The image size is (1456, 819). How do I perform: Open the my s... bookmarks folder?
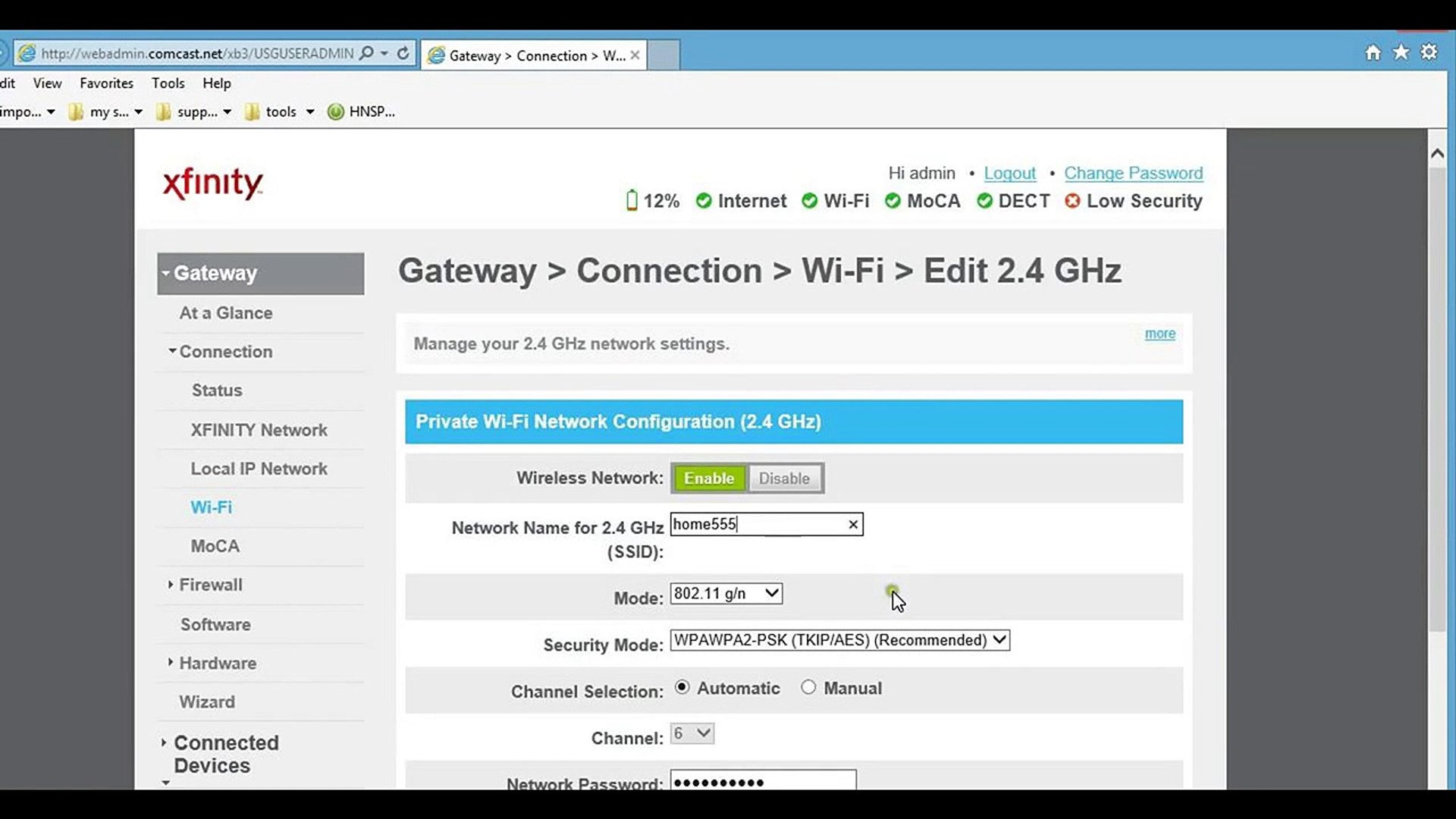[105, 112]
